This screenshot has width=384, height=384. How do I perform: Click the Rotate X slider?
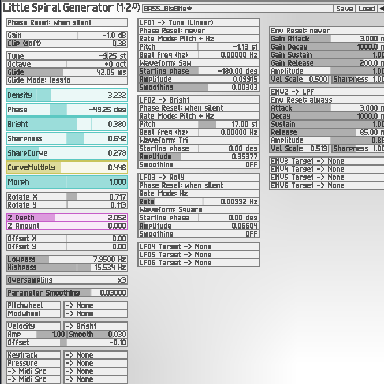[67, 197]
